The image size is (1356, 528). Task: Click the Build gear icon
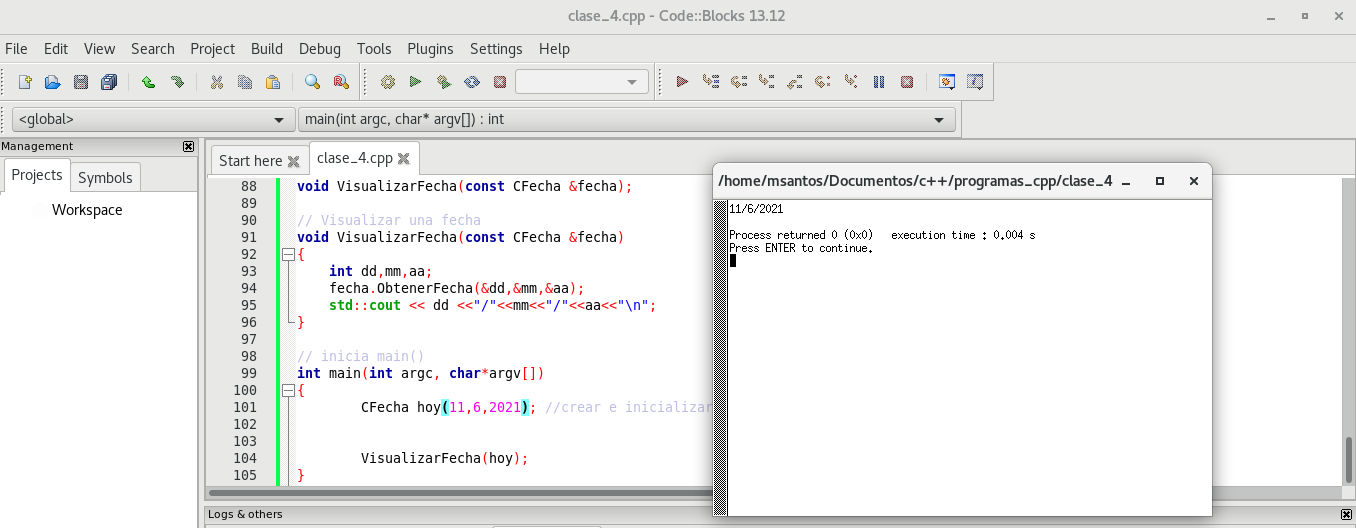tap(388, 82)
